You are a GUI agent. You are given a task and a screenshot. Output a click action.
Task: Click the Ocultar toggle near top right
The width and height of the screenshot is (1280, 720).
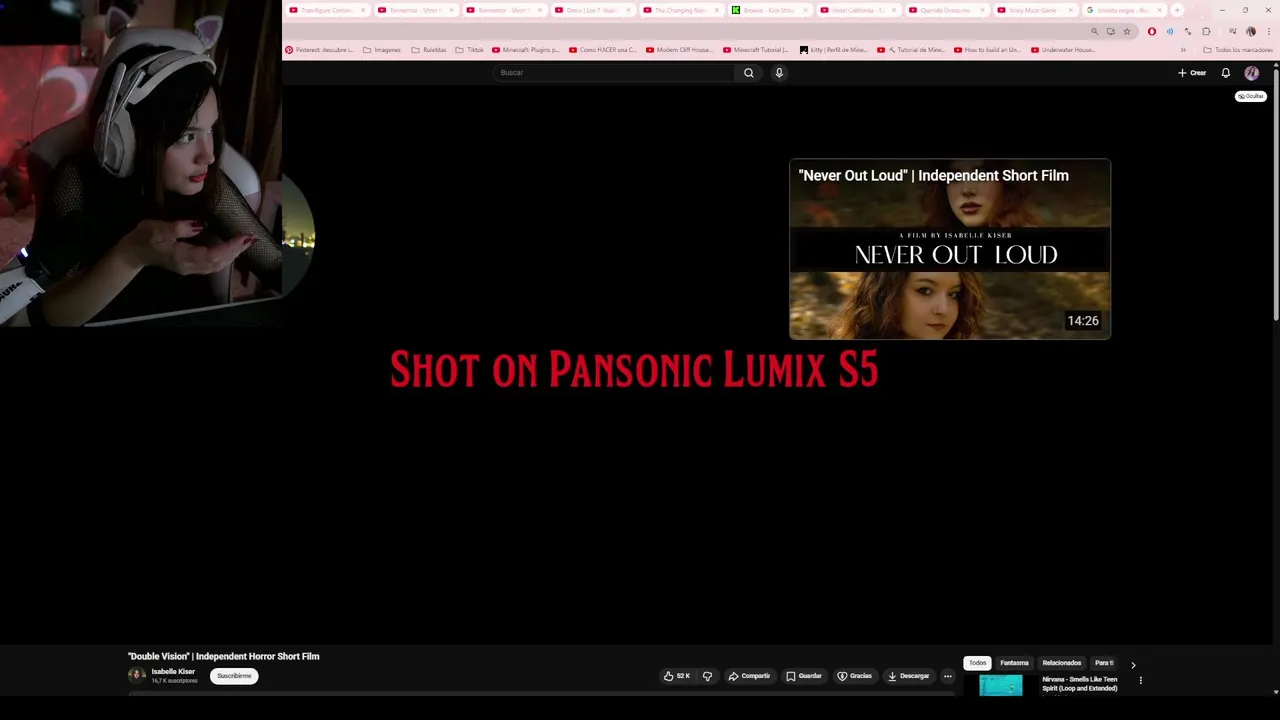pyautogui.click(x=1251, y=97)
